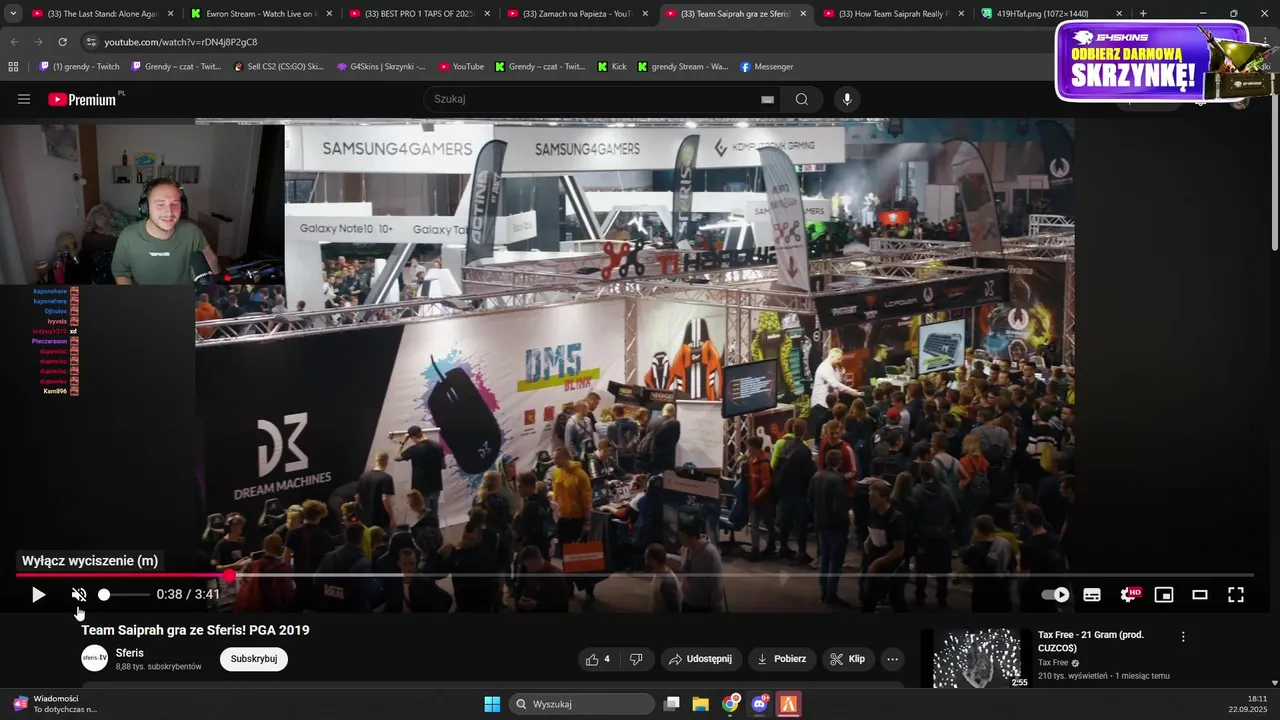Click the Udostępnij share button
The height and width of the screenshot is (720, 1280).
point(700,659)
